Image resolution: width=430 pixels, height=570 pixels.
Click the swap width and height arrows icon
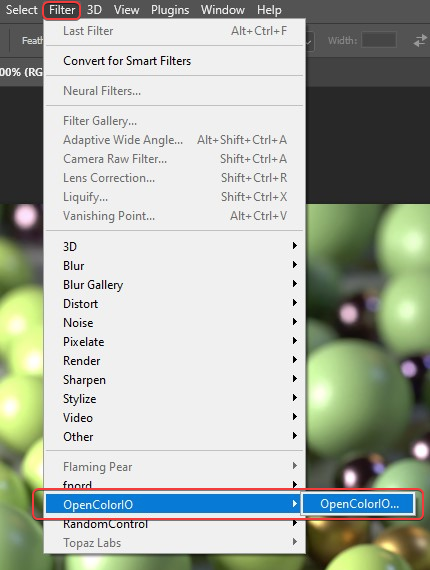click(420, 40)
